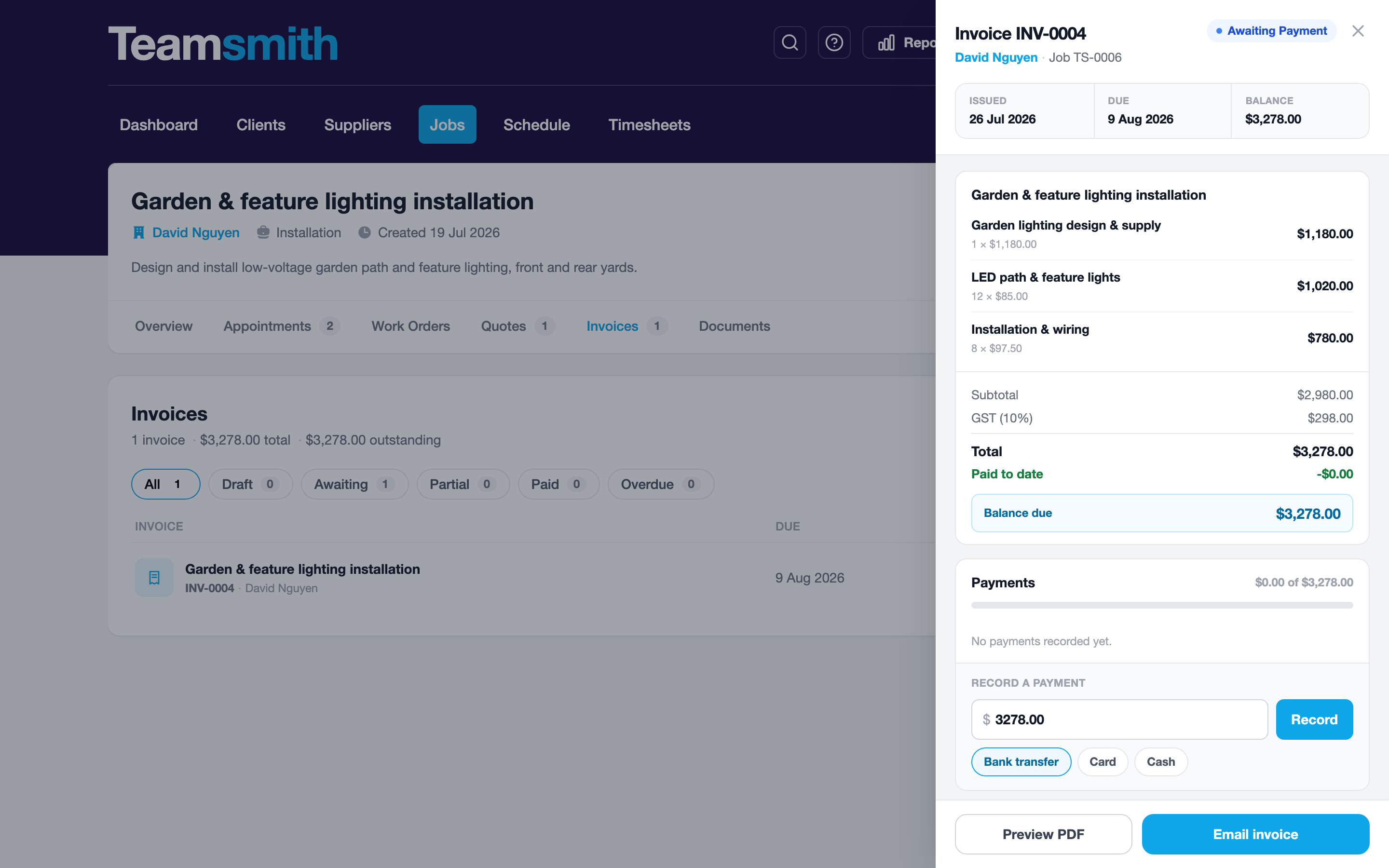Switch to the Overview tab
The width and height of the screenshot is (1389, 868).
point(163,326)
